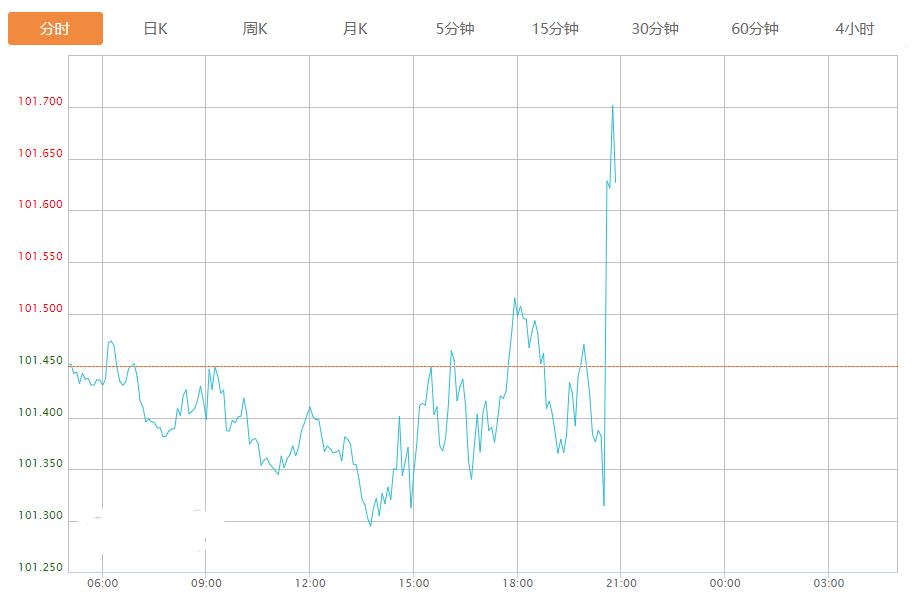Switch to the 5分钟 interval
The width and height of the screenshot is (912, 595).
tap(455, 29)
